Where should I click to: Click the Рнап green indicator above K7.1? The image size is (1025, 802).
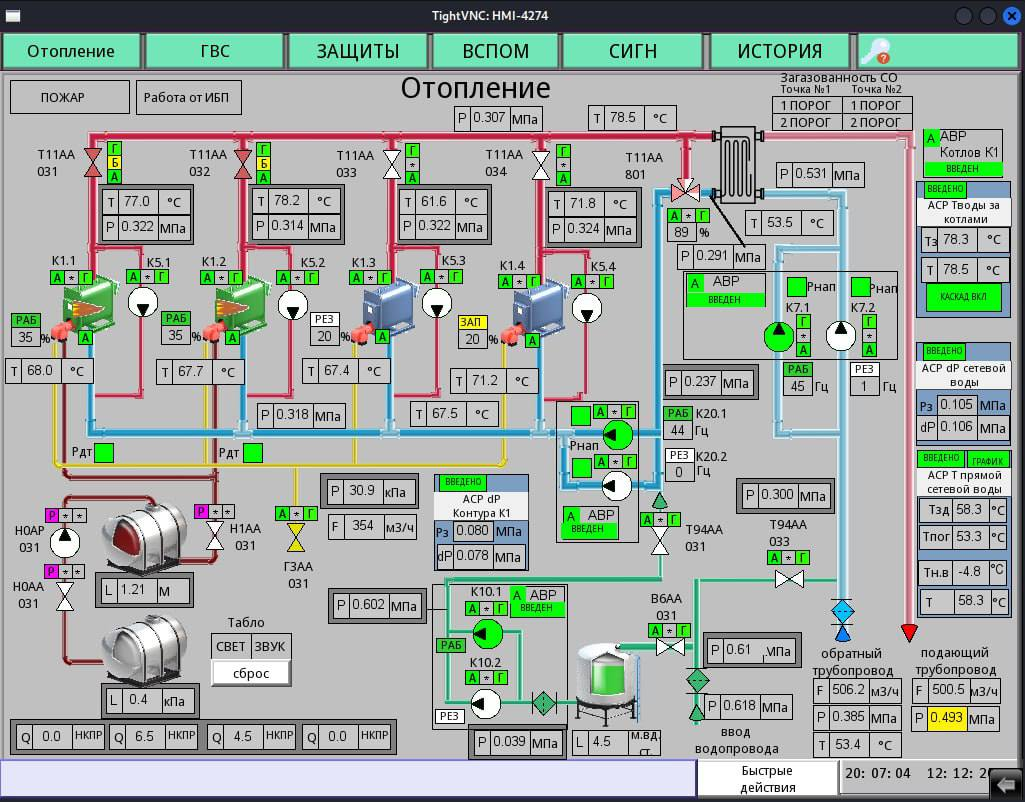pyautogui.click(x=796, y=286)
